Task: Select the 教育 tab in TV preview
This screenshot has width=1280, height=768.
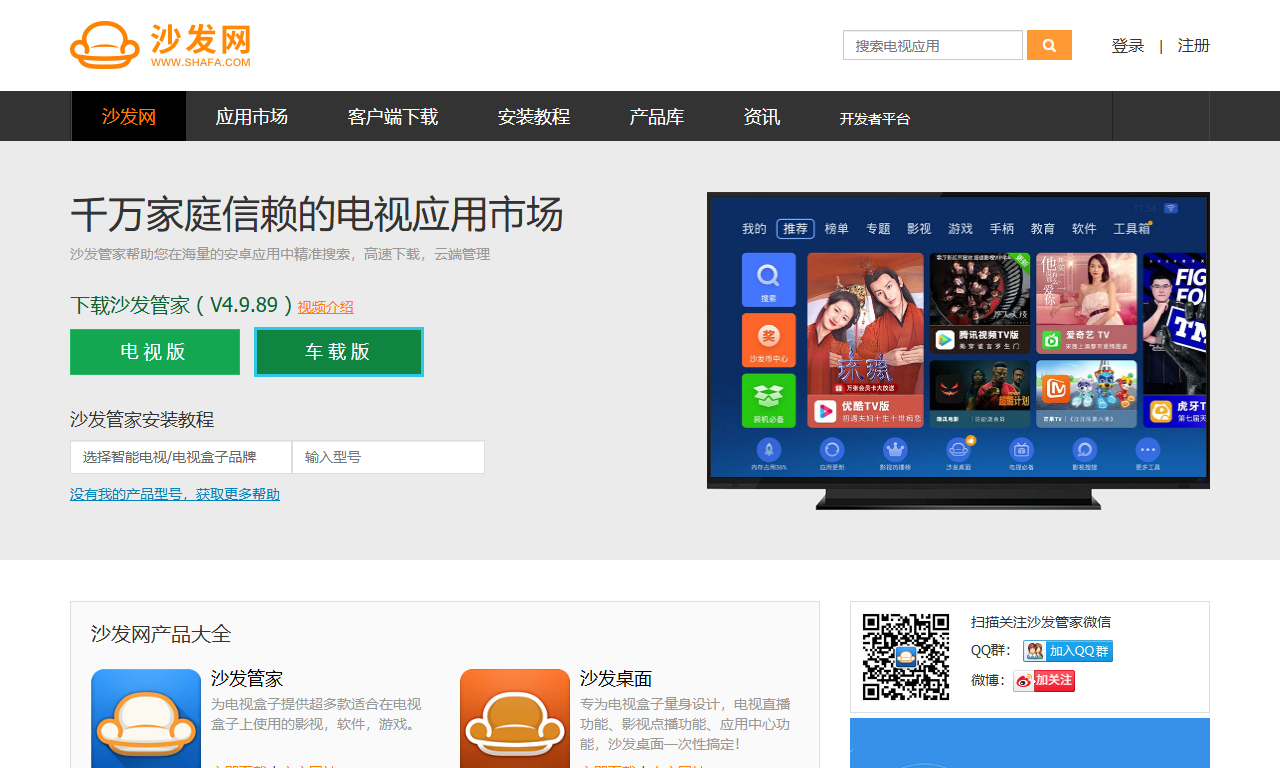Action: (x=1043, y=229)
